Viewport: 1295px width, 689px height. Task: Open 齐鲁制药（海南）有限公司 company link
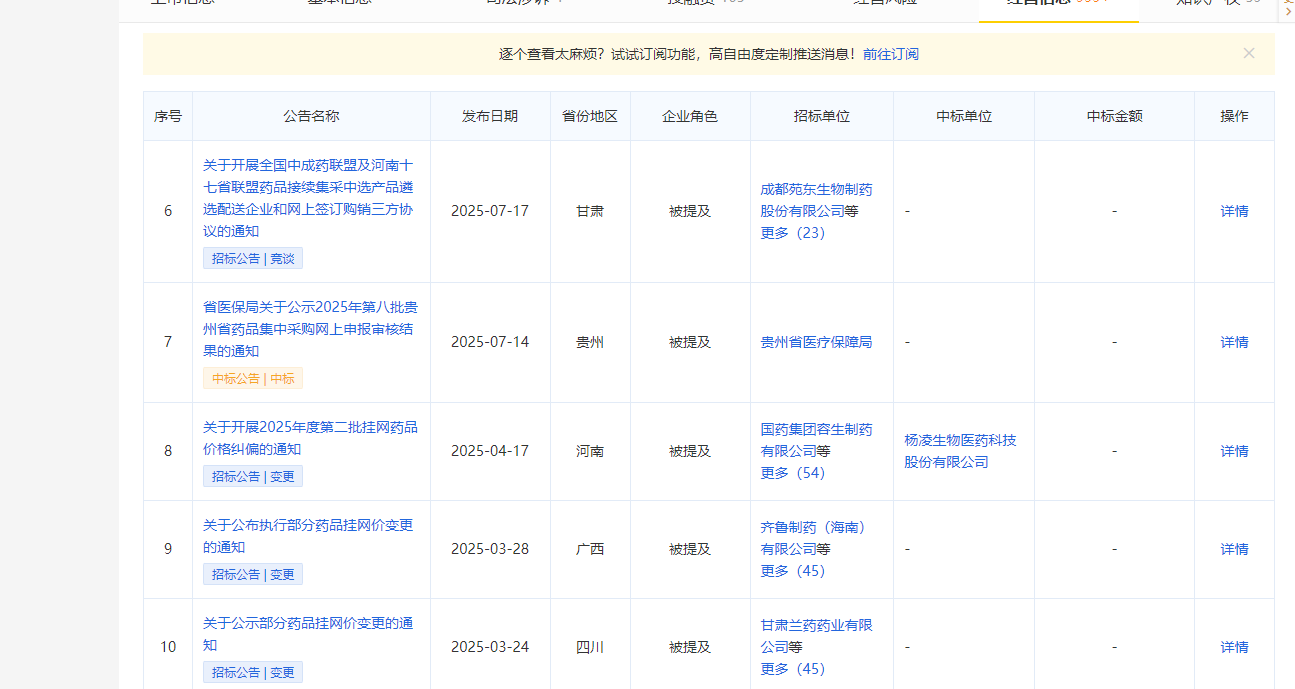[814, 538]
